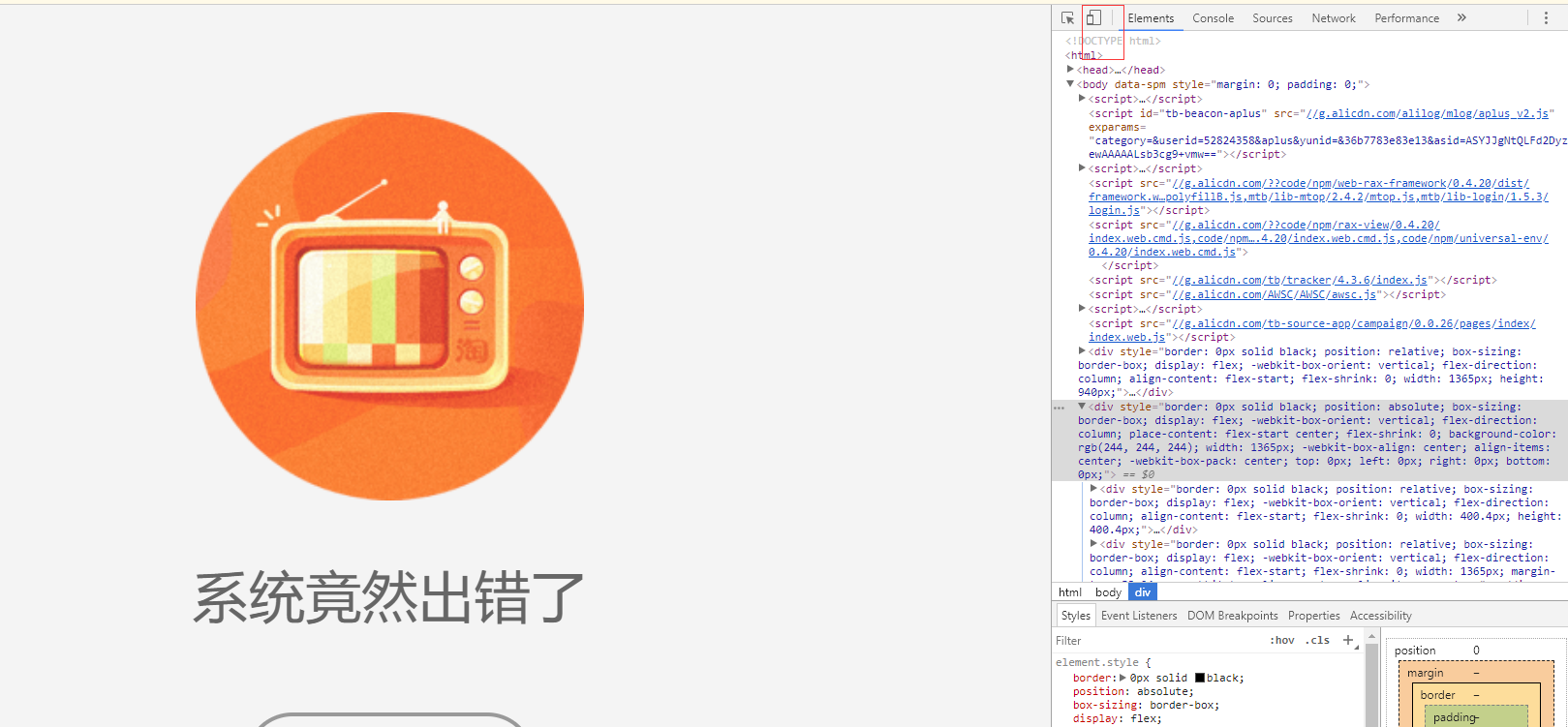Select the DOCTYPE html line
1568x727 pixels.
click(1113, 41)
